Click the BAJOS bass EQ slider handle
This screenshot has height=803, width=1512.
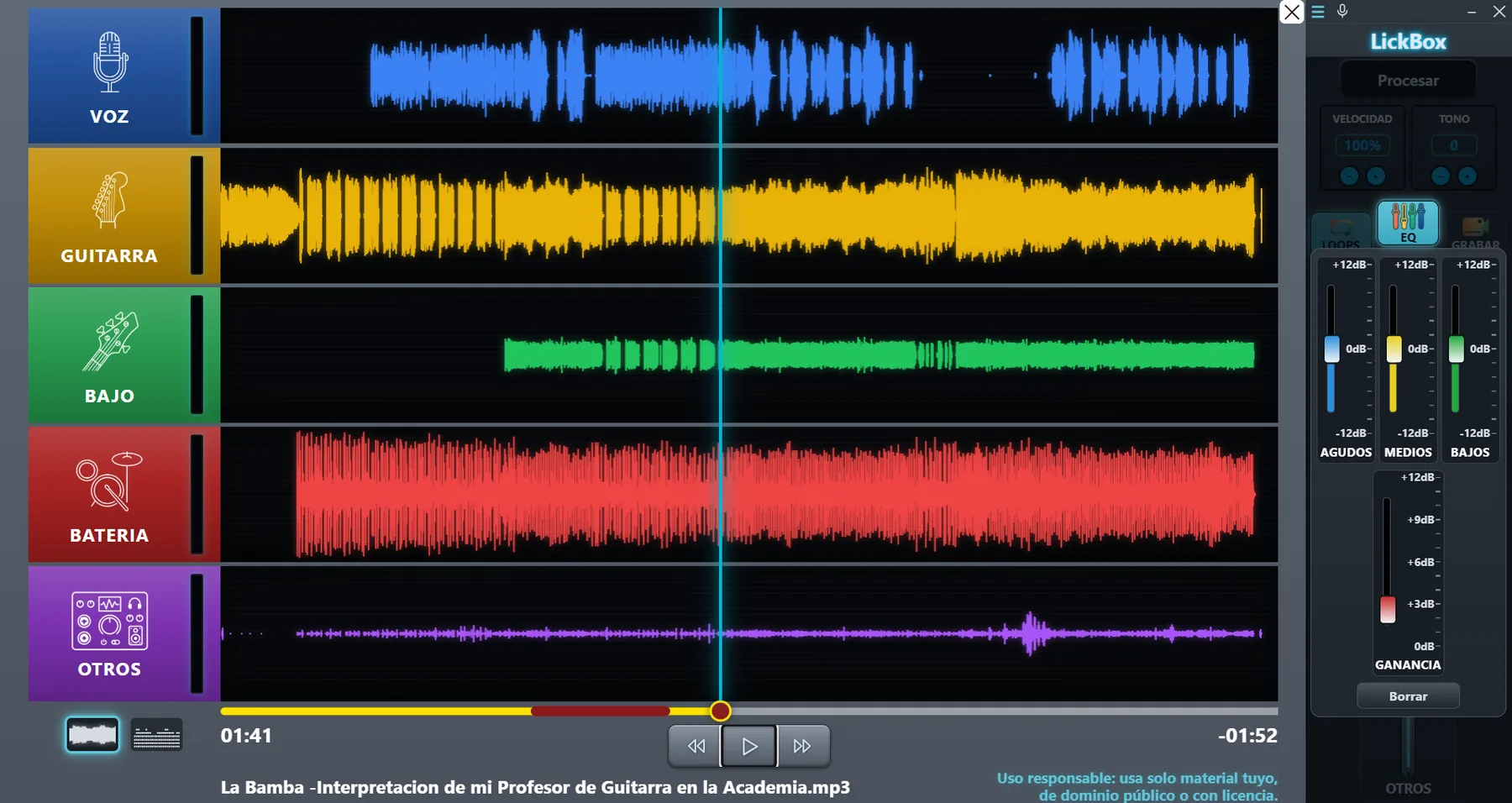pyautogui.click(x=1456, y=349)
